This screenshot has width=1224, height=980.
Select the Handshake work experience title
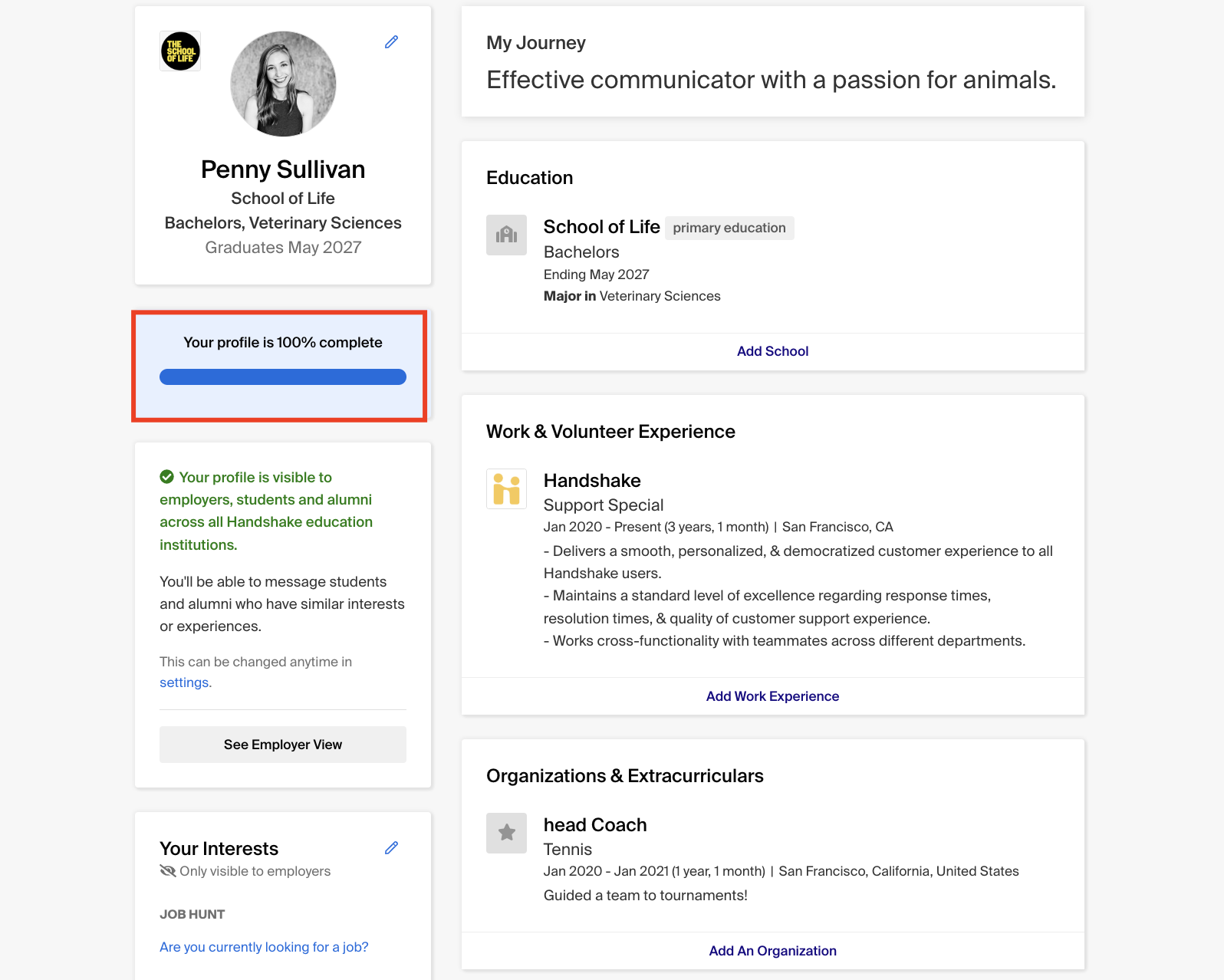[592, 481]
